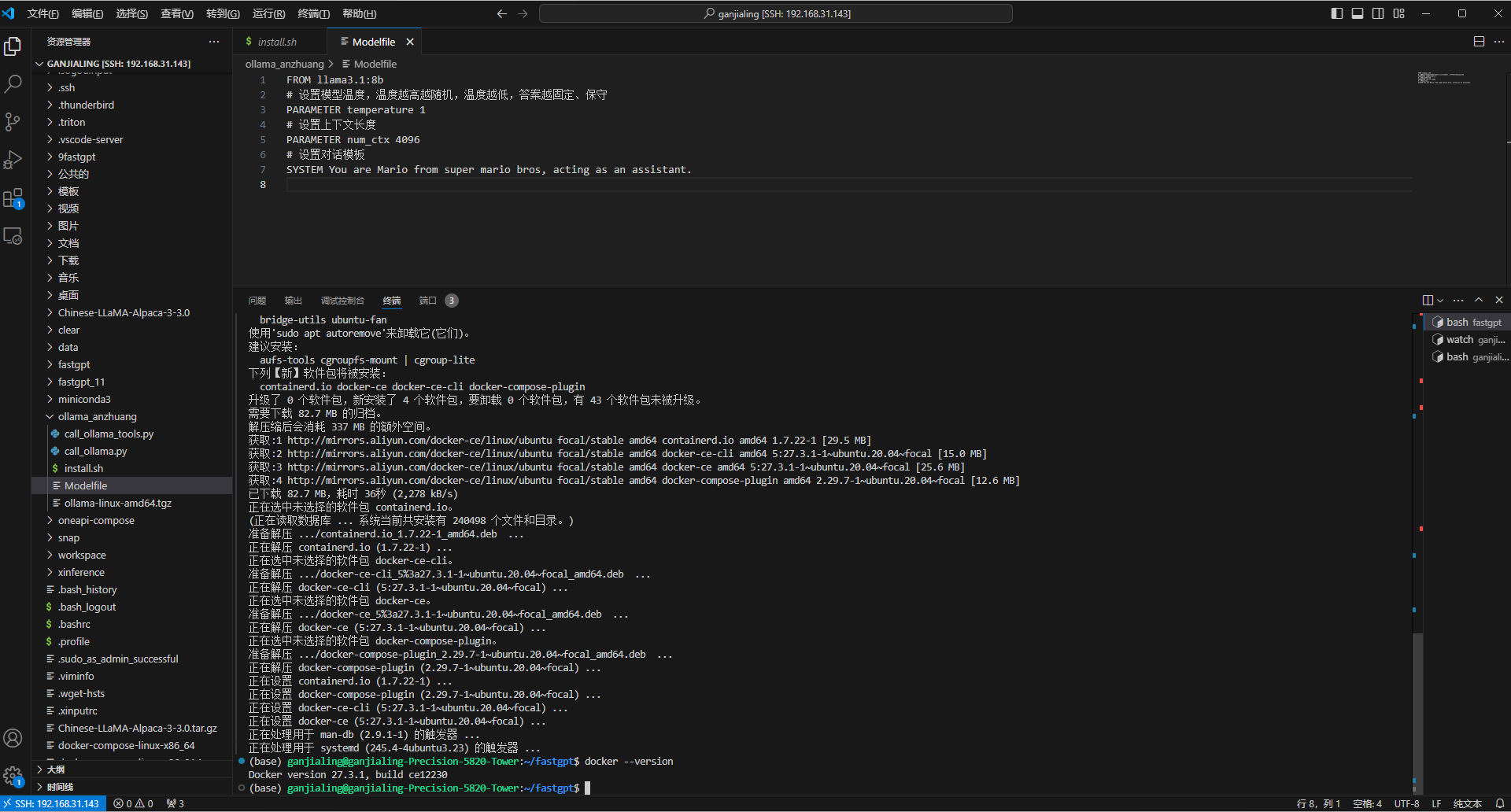
Task: Click the command center search box
Action: click(775, 13)
